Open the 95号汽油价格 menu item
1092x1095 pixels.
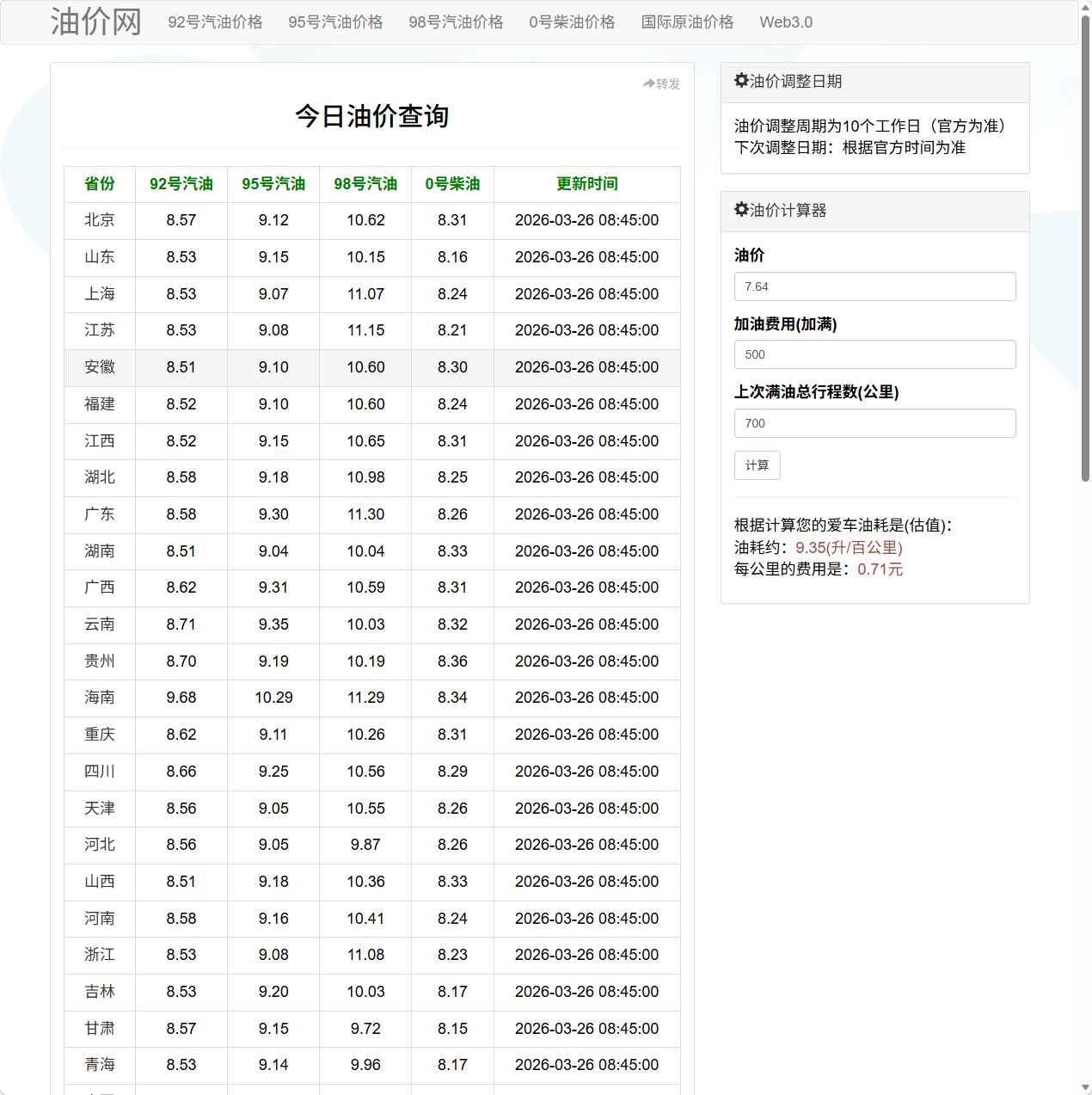tap(335, 22)
